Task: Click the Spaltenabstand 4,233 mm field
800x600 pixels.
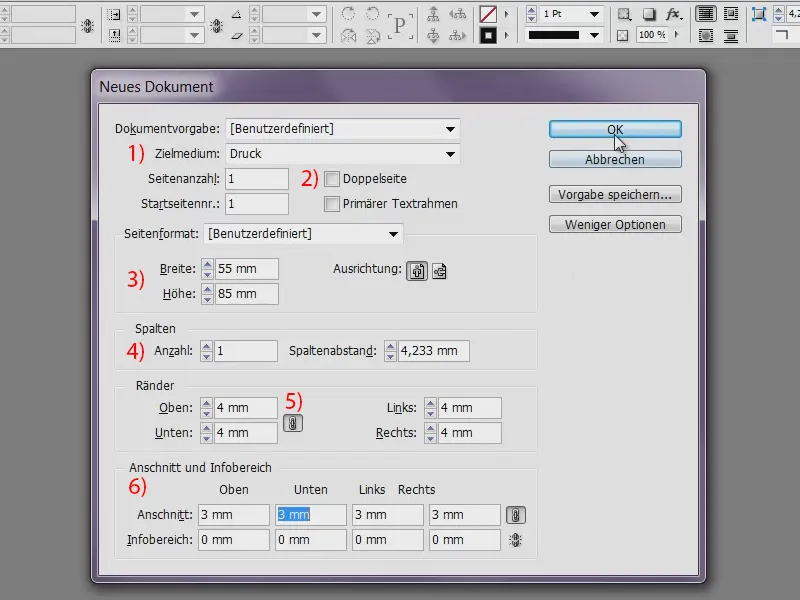Action: (433, 351)
